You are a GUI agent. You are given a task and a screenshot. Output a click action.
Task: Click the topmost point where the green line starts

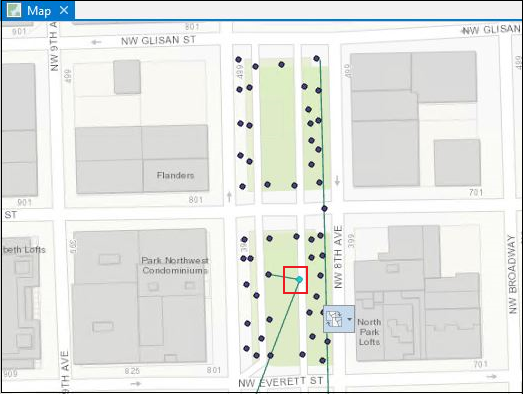pyautogui.click(x=316, y=58)
